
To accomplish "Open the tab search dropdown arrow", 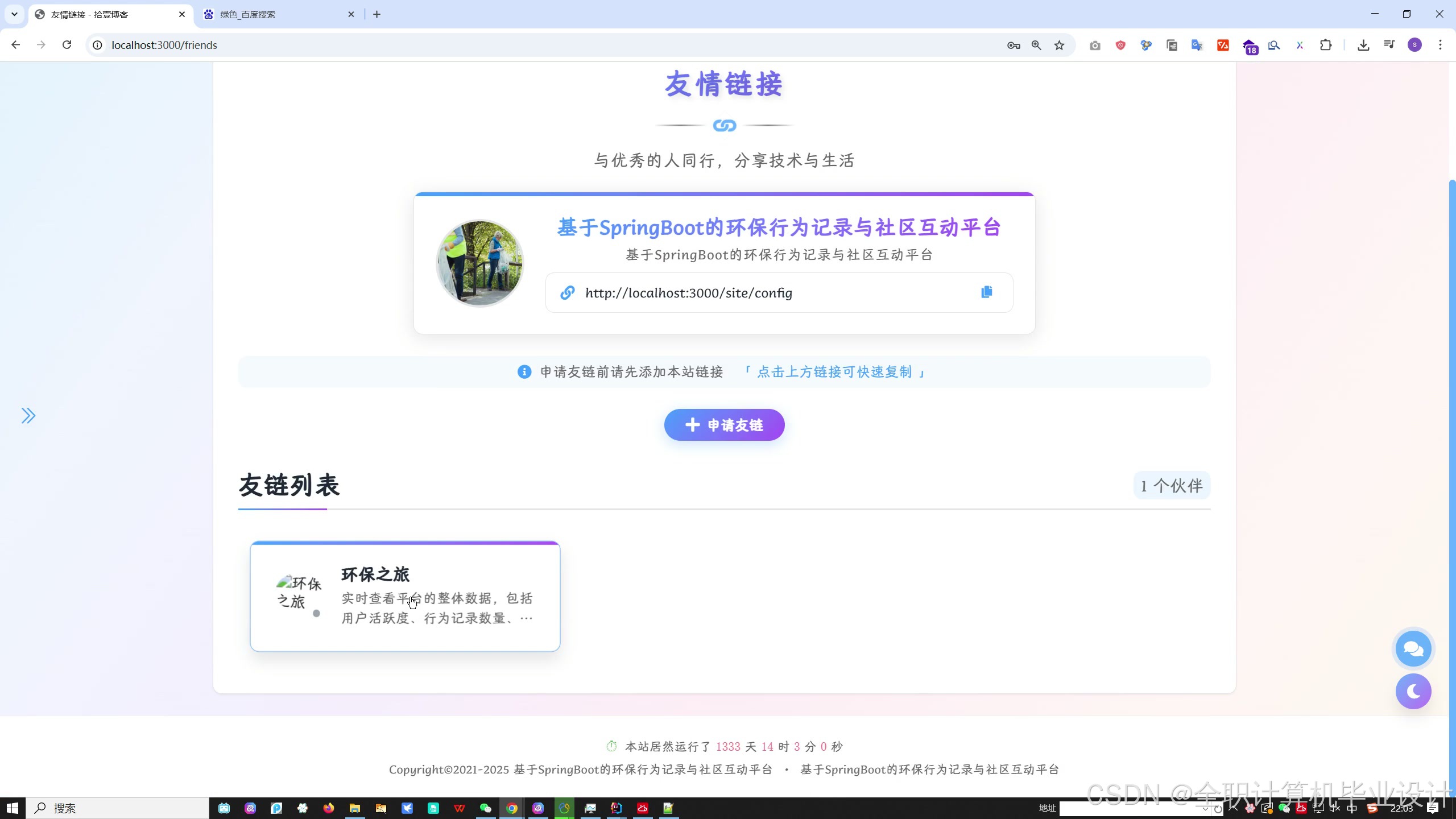I will point(14,14).
